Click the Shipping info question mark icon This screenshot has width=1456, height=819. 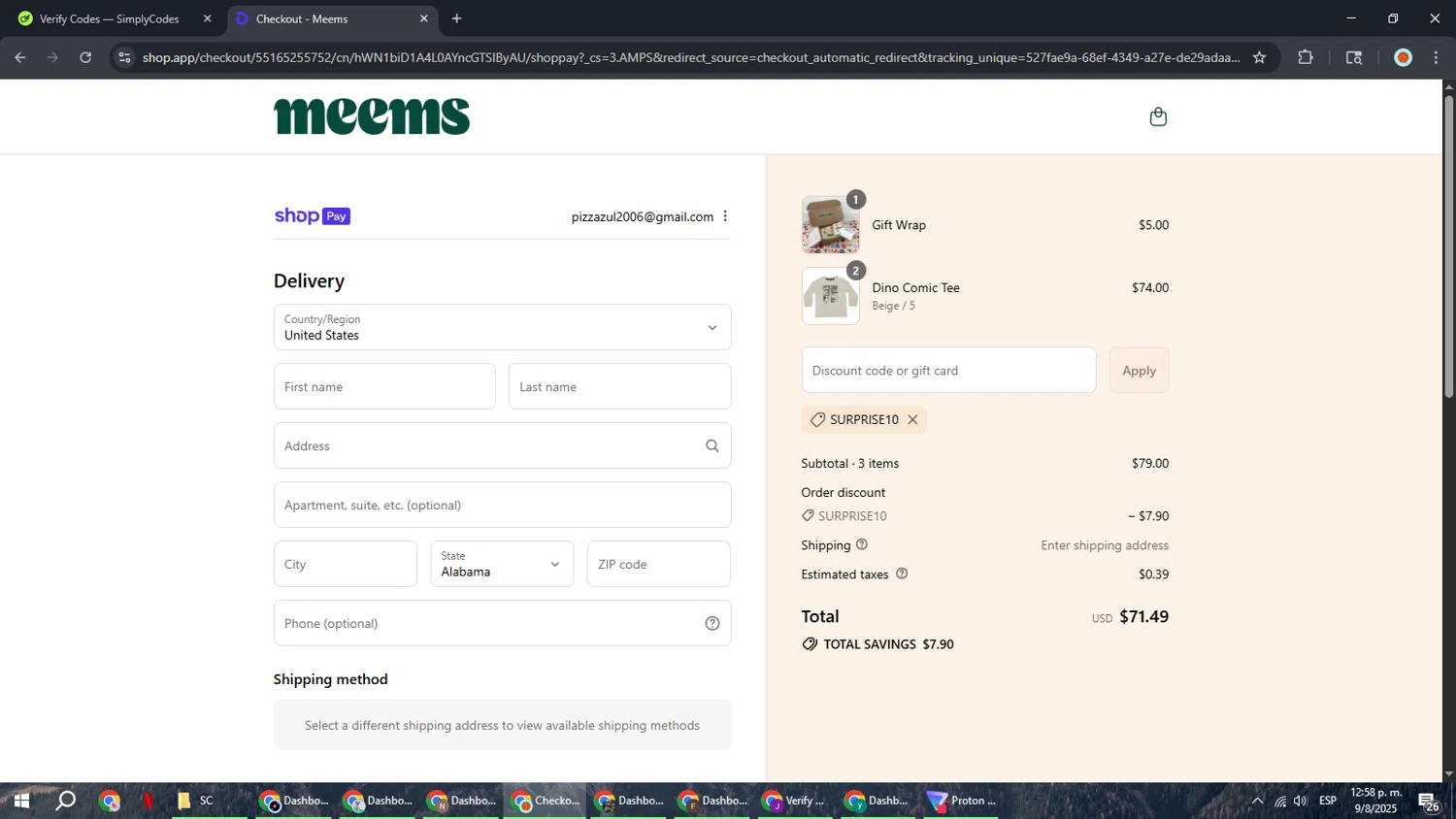[862, 545]
